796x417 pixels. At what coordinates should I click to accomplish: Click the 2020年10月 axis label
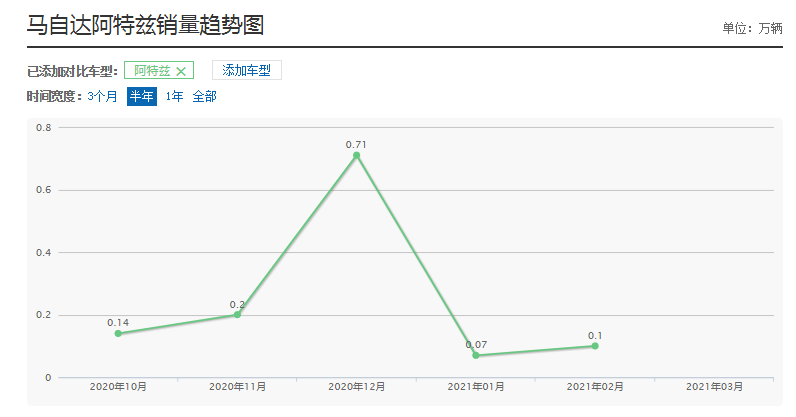pyautogui.click(x=118, y=387)
